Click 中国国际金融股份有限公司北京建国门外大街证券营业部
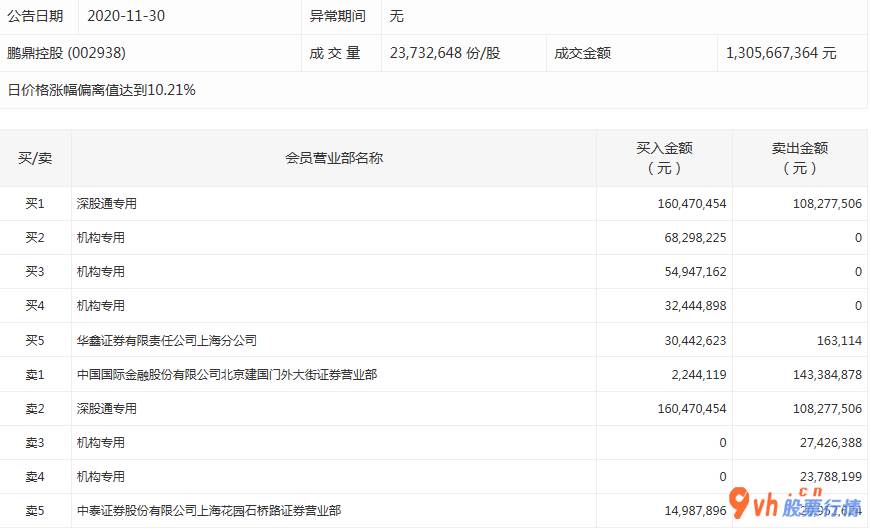Viewport: 871px width, 529px height. pos(227,374)
